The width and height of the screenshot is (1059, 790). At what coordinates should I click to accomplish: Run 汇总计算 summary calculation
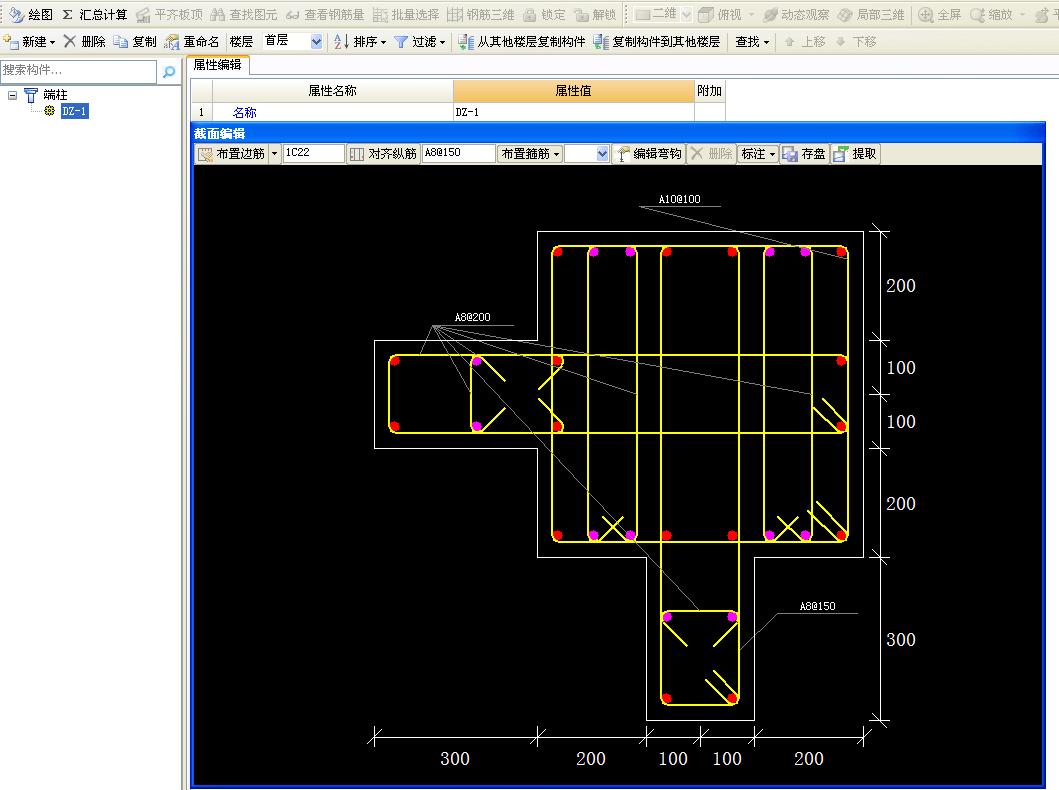pos(95,14)
